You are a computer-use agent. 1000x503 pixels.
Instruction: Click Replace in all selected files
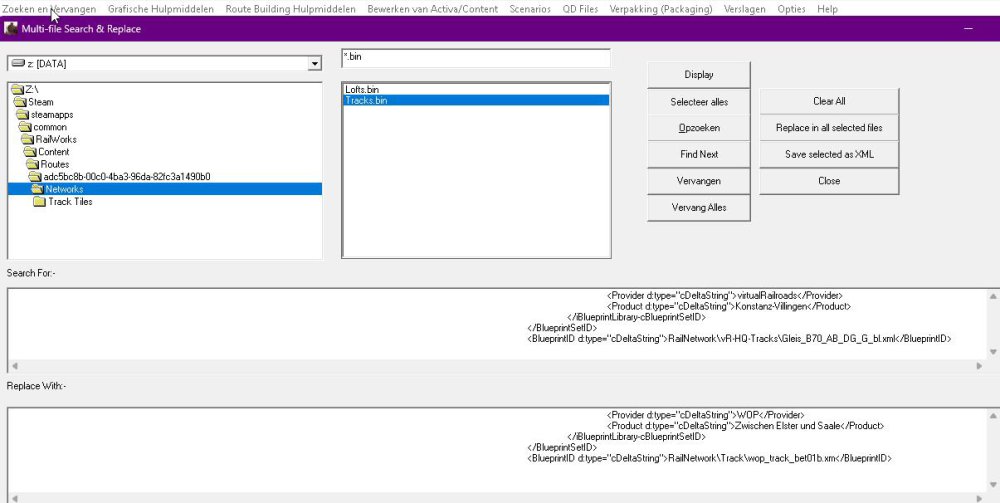tap(828, 128)
